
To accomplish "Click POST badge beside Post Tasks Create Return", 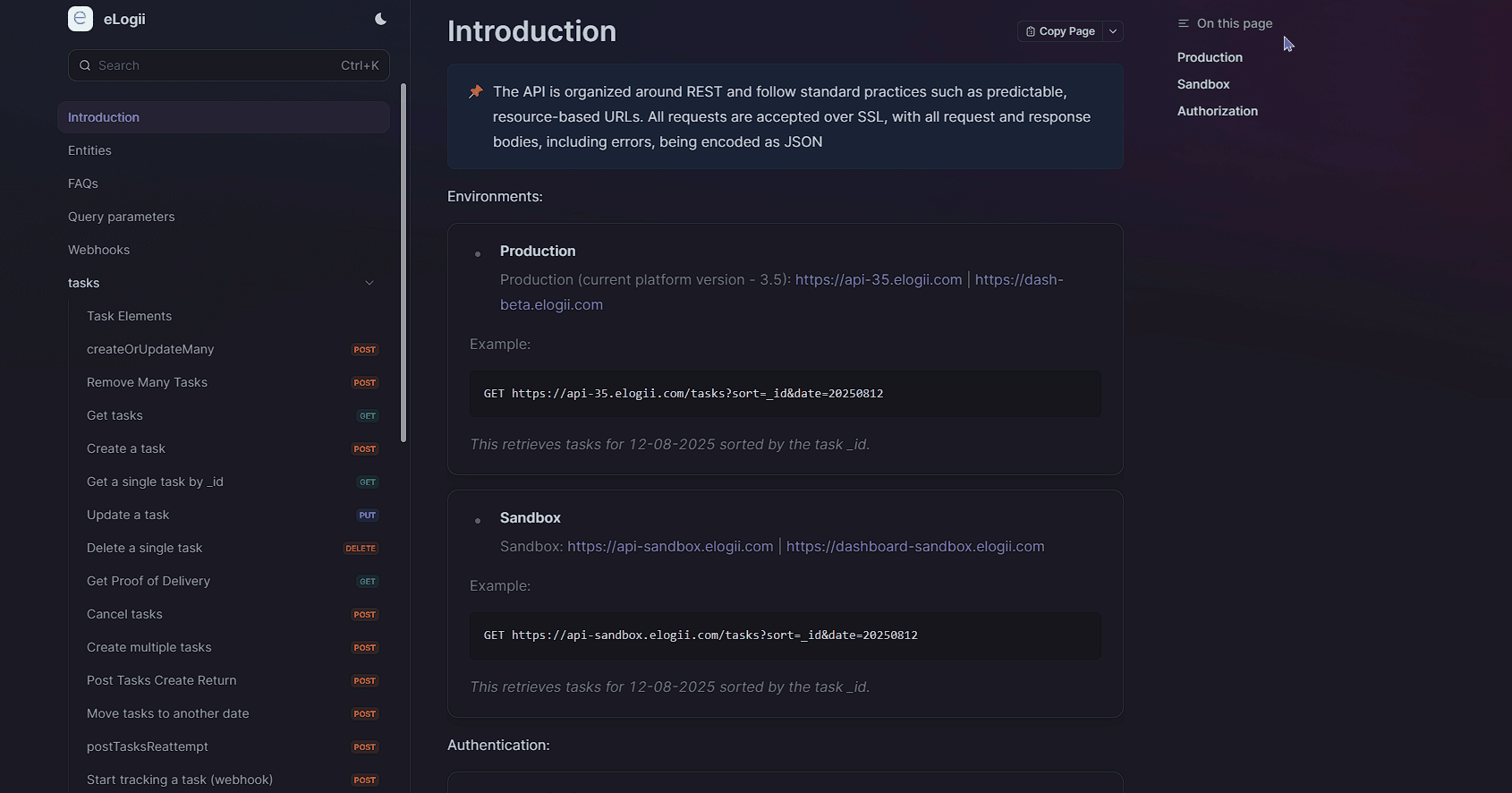I will point(364,681).
